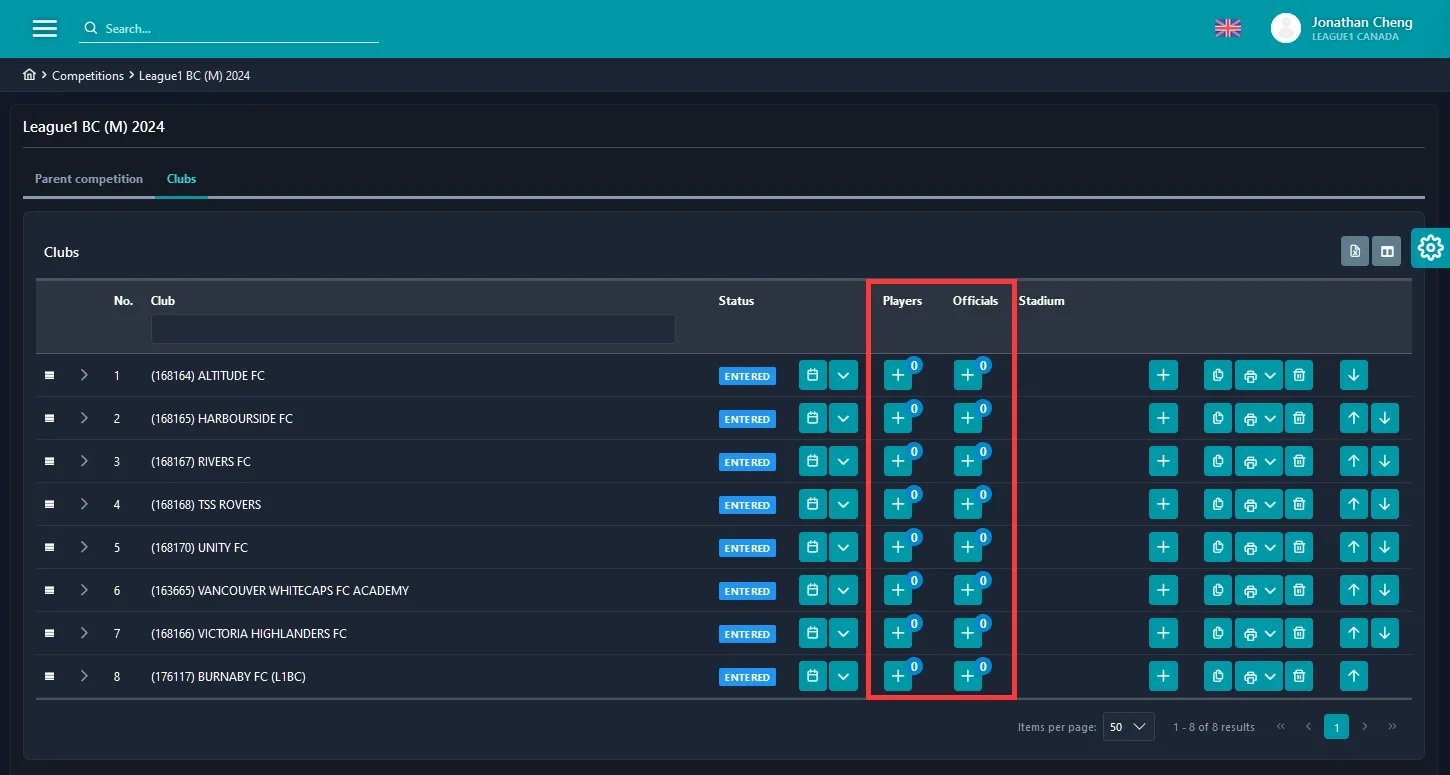1450x775 pixels.
Task: Grab drag handle of ALTITUDE FC row
Action: [x=49, y=375]
